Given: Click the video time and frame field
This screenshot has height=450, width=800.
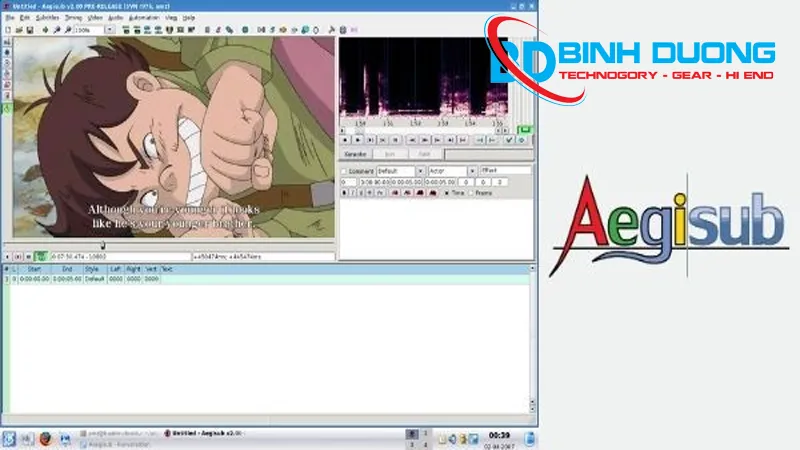Looking at the screenshot, I should 120,257.
